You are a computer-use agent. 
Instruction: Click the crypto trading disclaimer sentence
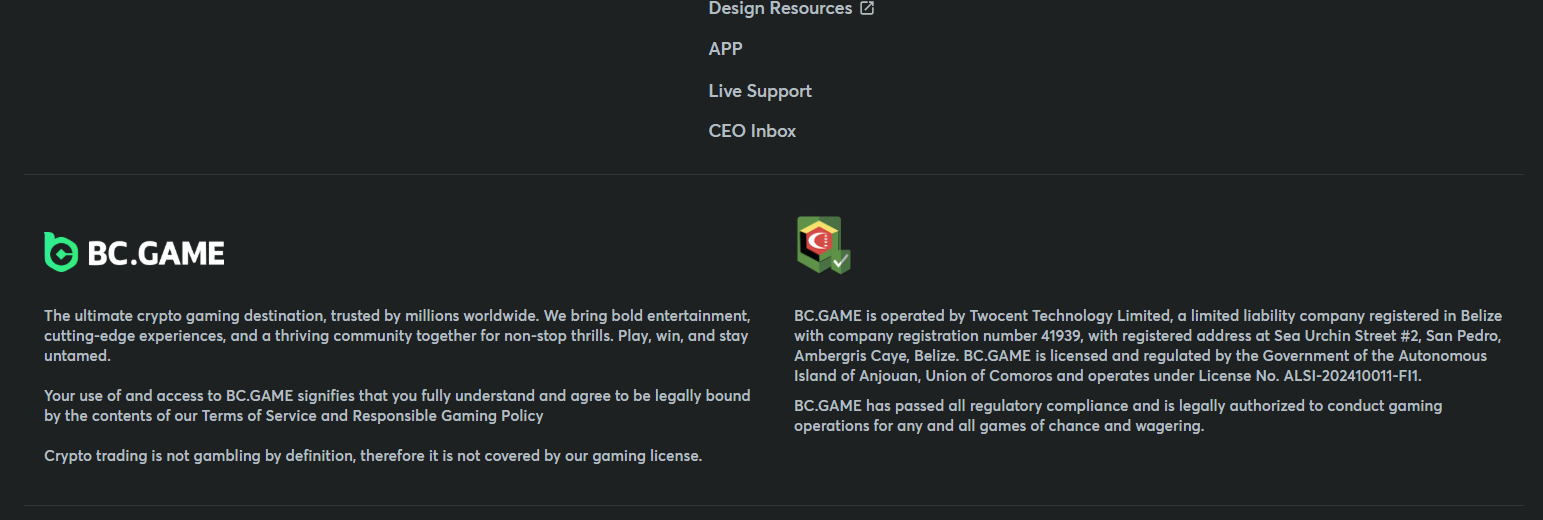tap(373, 456)
